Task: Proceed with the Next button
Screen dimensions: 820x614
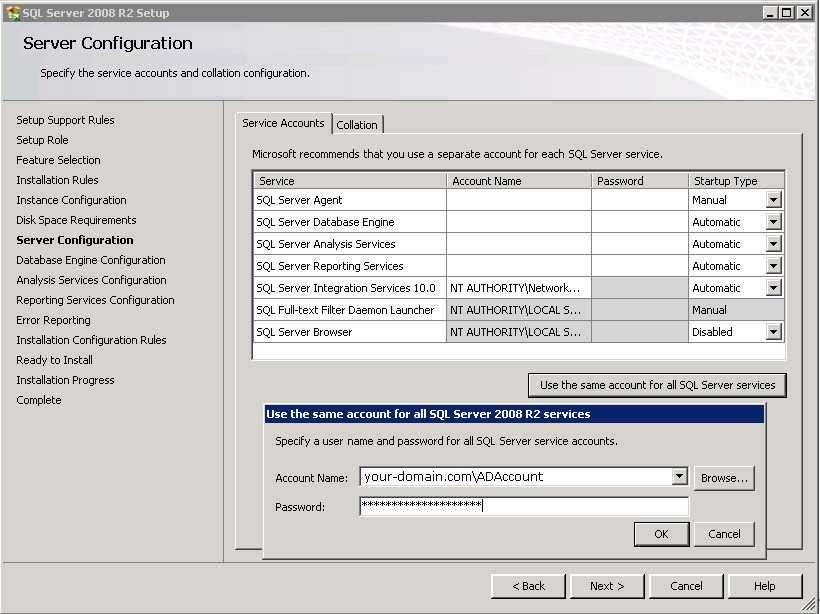Action: coord(607,586)
